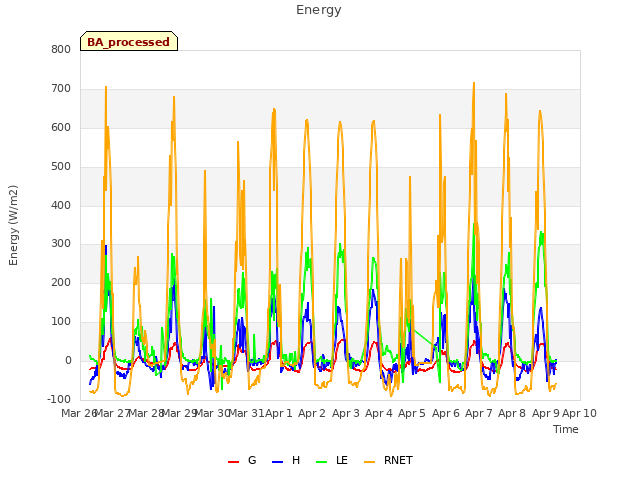Click the BA_processed annotation label
The height and width of the screenshot is (480, 640).
[x=129, y=42]
